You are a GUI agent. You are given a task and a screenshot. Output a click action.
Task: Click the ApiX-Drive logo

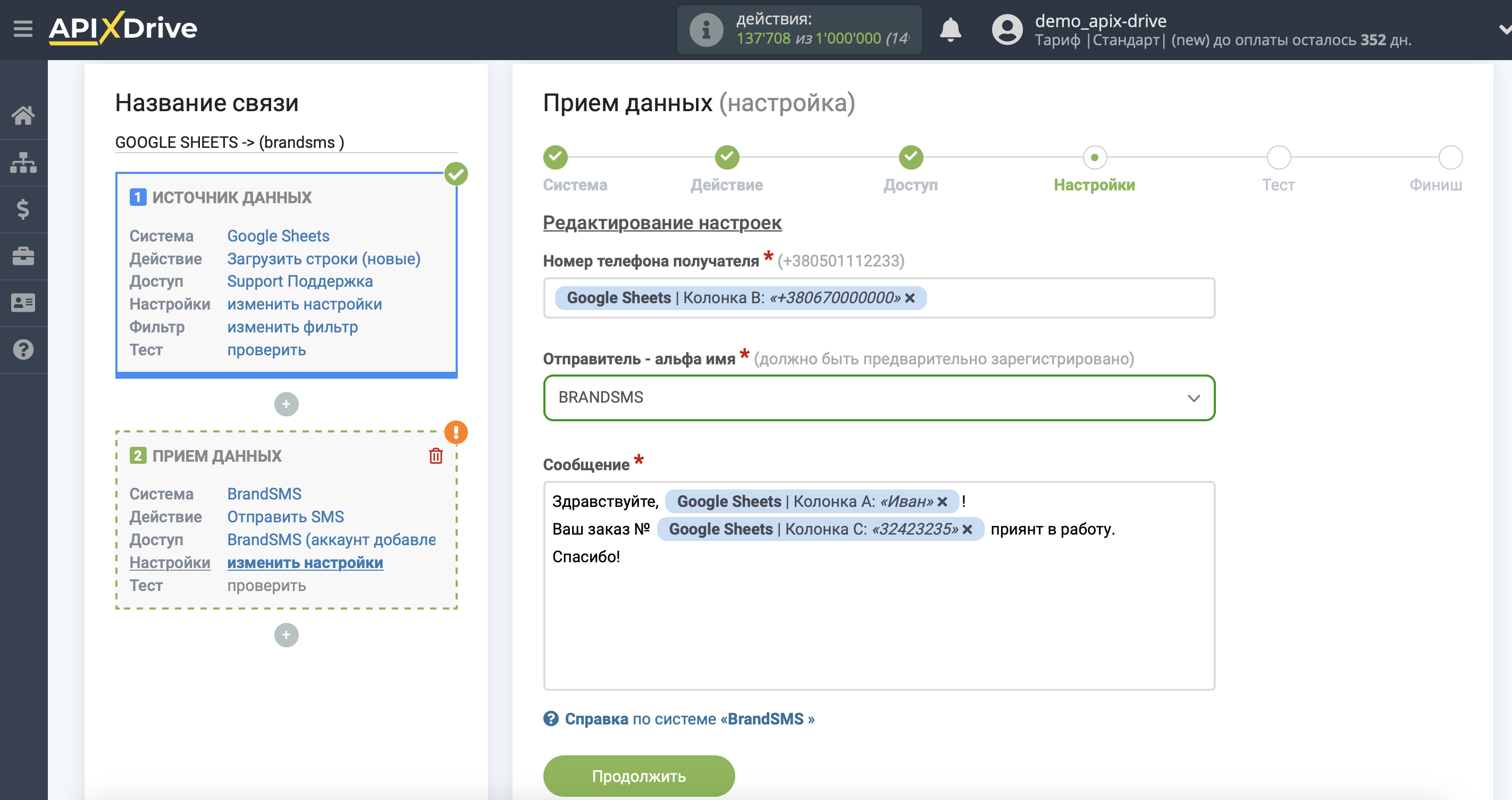[123, 28]
